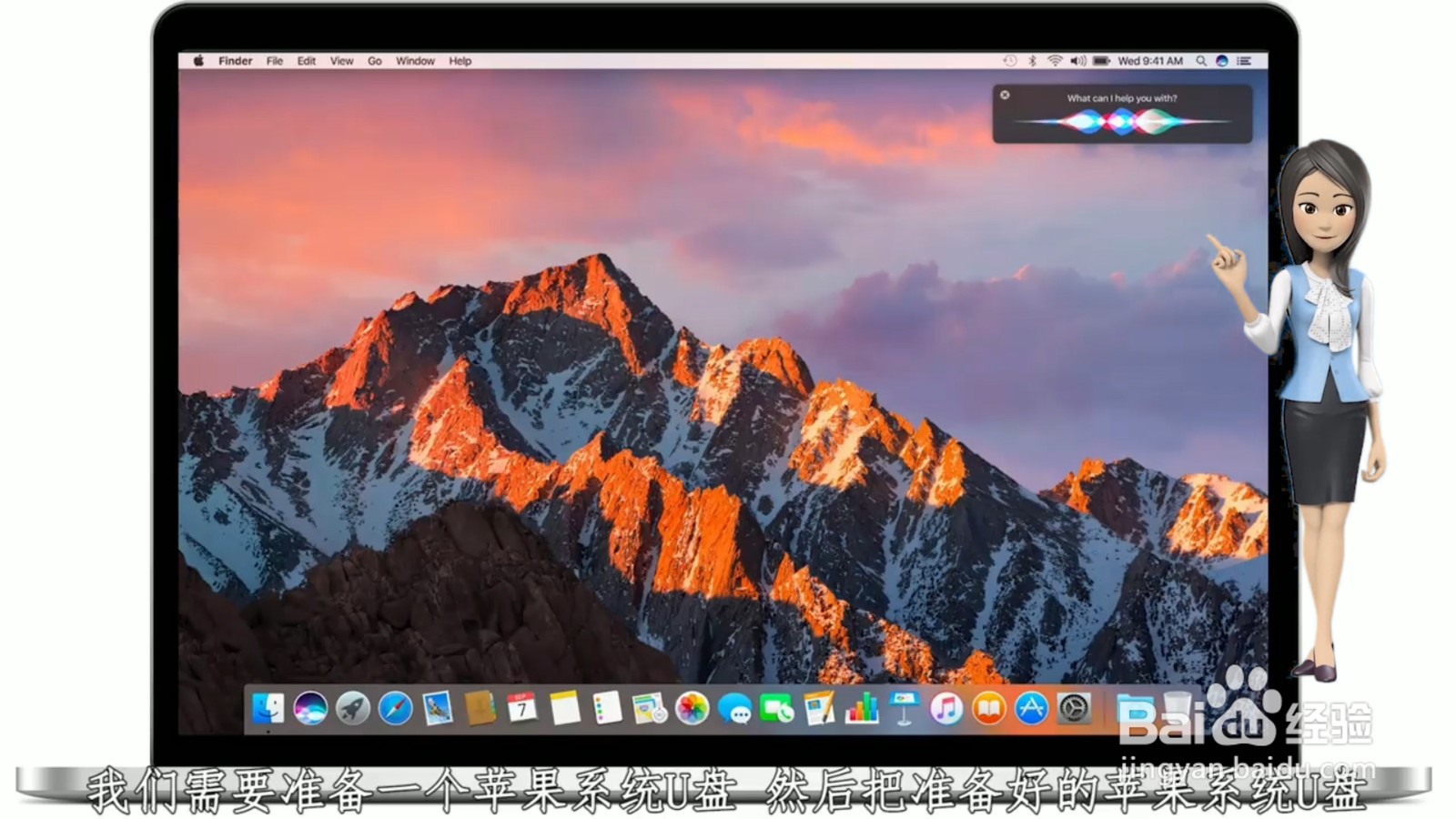
Task: Open Finder from the Dock
Action: (x=268, y=708)
